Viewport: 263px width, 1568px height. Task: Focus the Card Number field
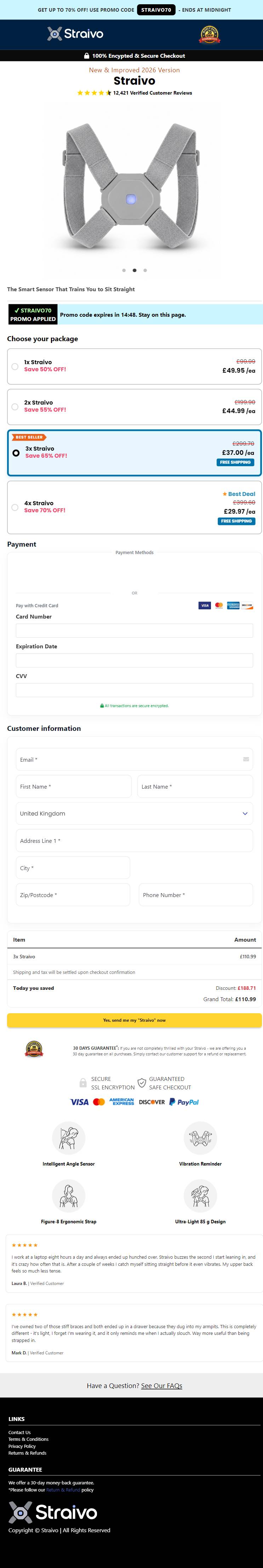click(134, 631)
